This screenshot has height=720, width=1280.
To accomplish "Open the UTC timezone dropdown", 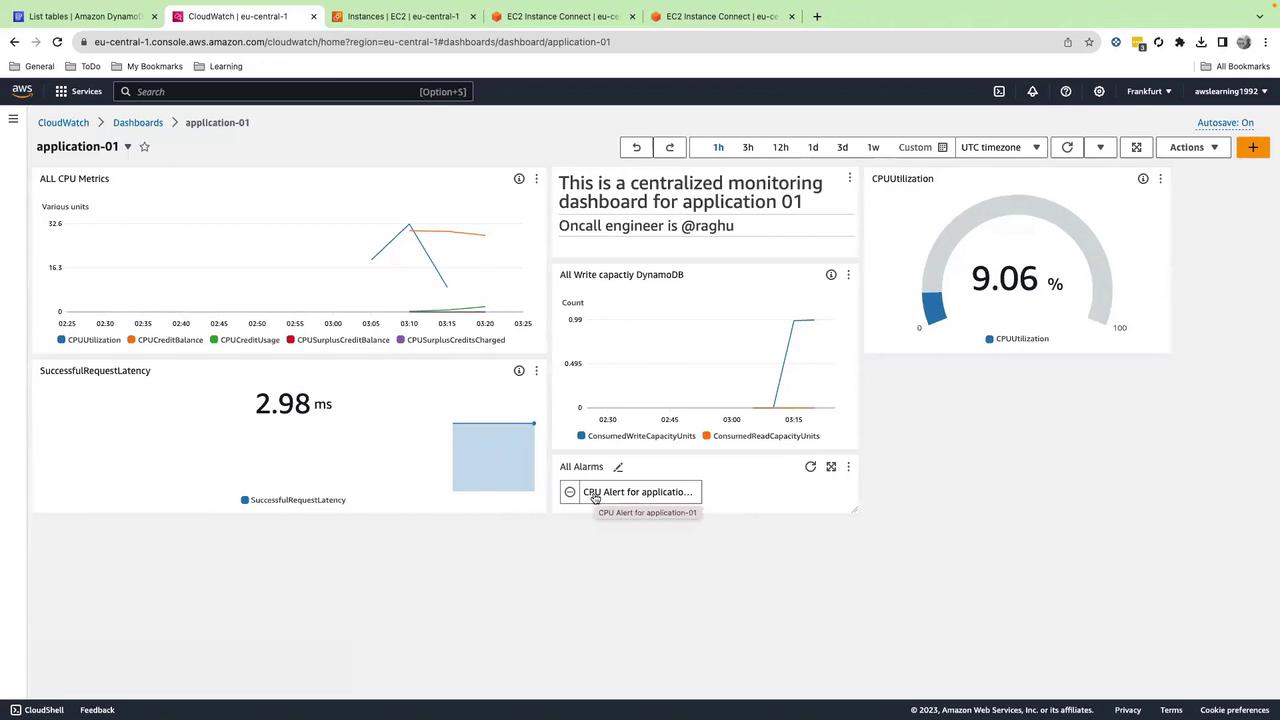I will coord(1000,147).
